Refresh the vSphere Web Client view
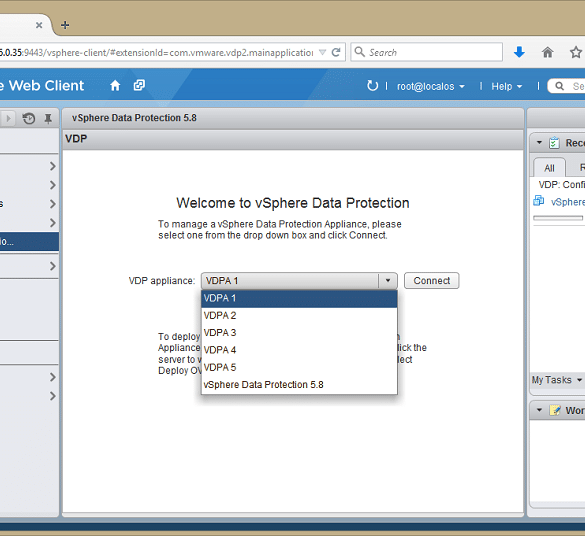Viewport: 585px width, 536px height. pyautogui.click(x=372, y=86)
